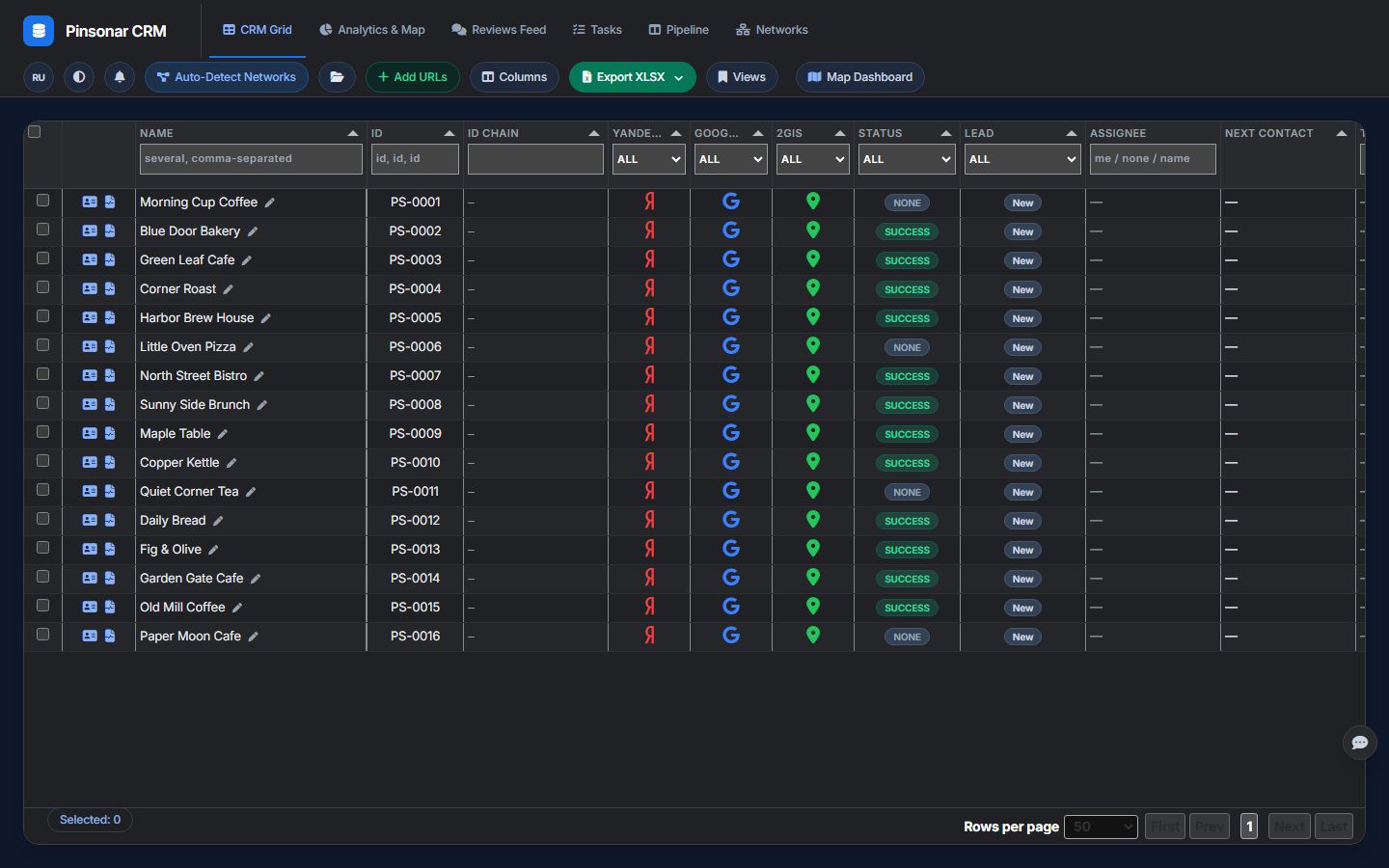The height and width of the screenshot is (868, 1389).
Task: Click Auto-Detect Networks button
Action: click(227, 77)
